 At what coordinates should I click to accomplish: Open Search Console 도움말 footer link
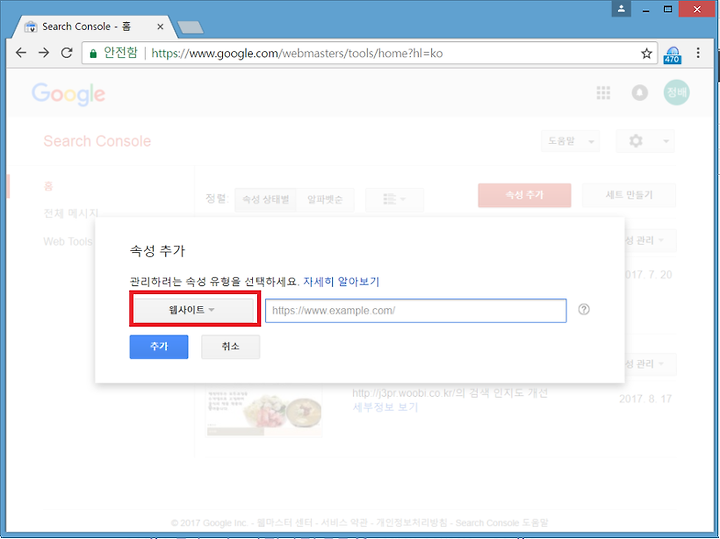[x=502, y=523]
